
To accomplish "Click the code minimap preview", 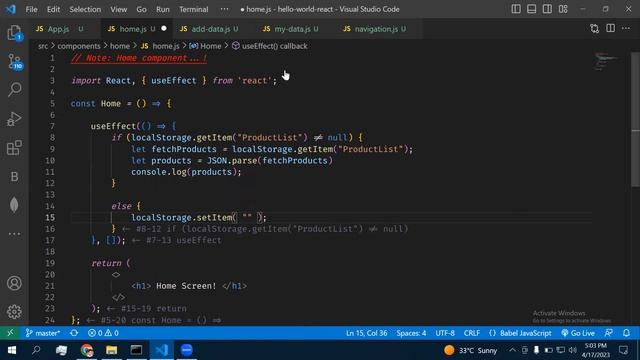I will coord(606,62).
